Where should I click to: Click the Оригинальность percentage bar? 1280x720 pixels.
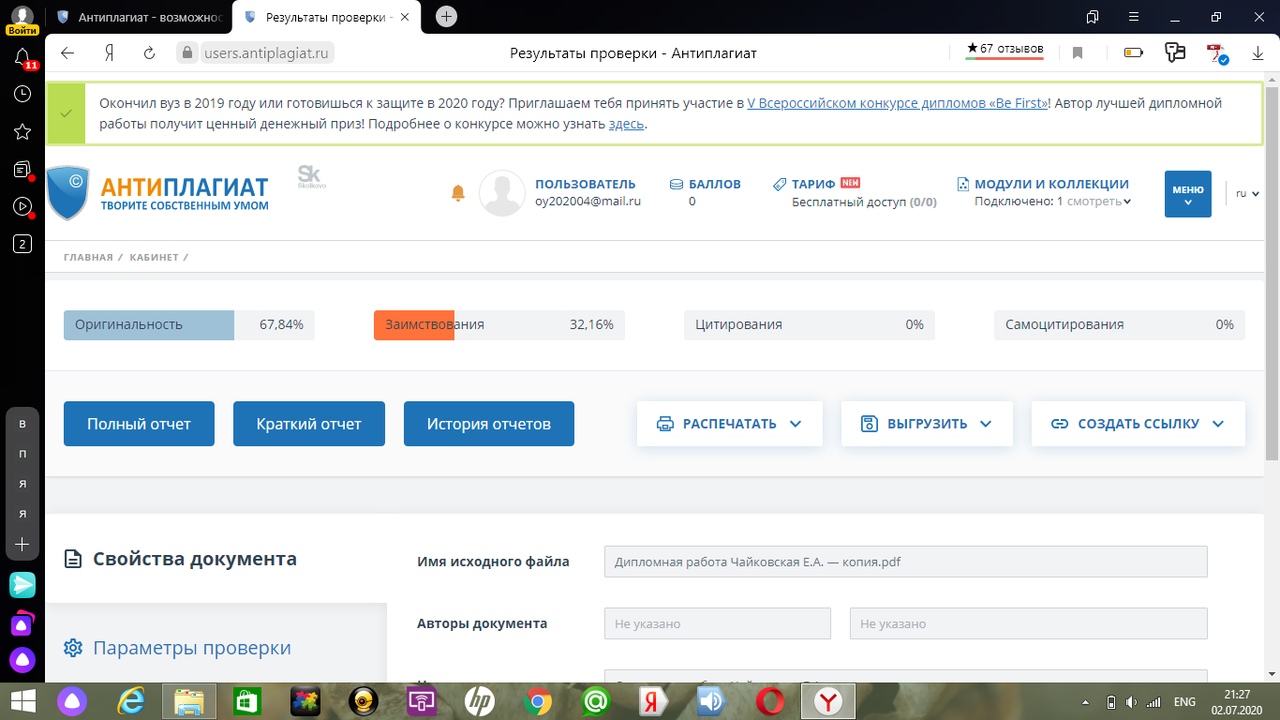click(x=188, y=325)
